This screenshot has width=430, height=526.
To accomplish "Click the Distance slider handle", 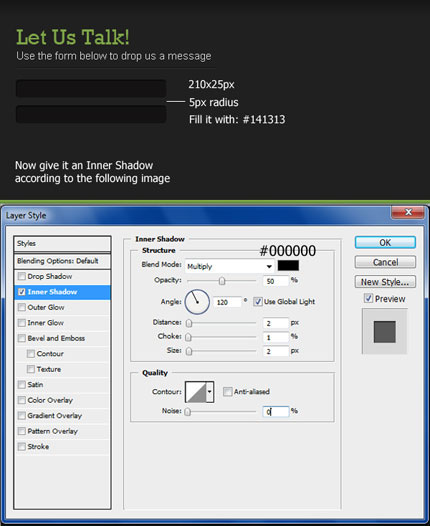I will click(189, 323).
